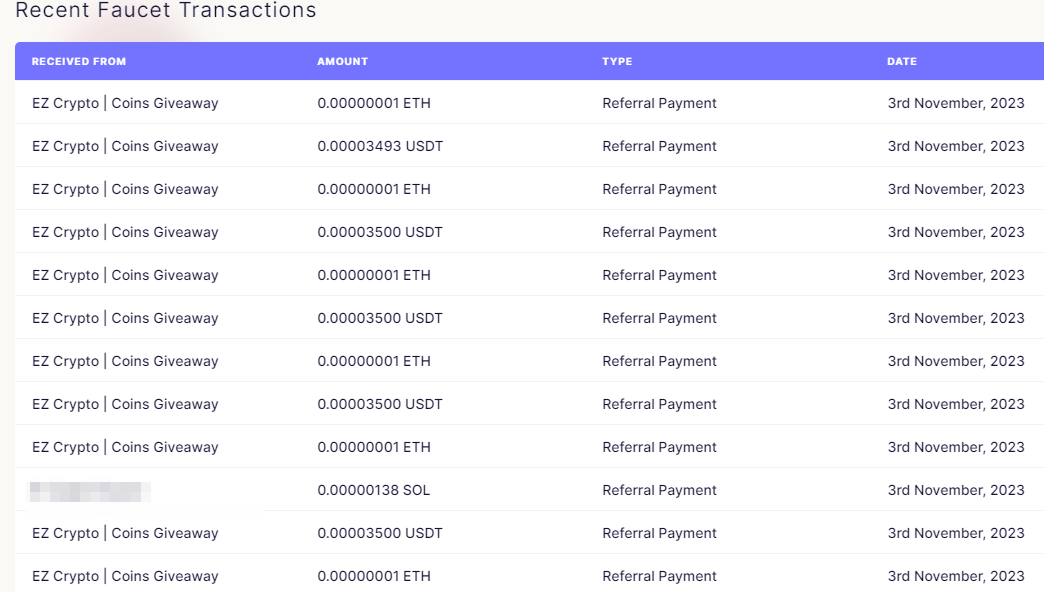This screenshot has height=592, width=1044.
Task: Click Referral Payment in the SOL row
Action: [659, 490]
